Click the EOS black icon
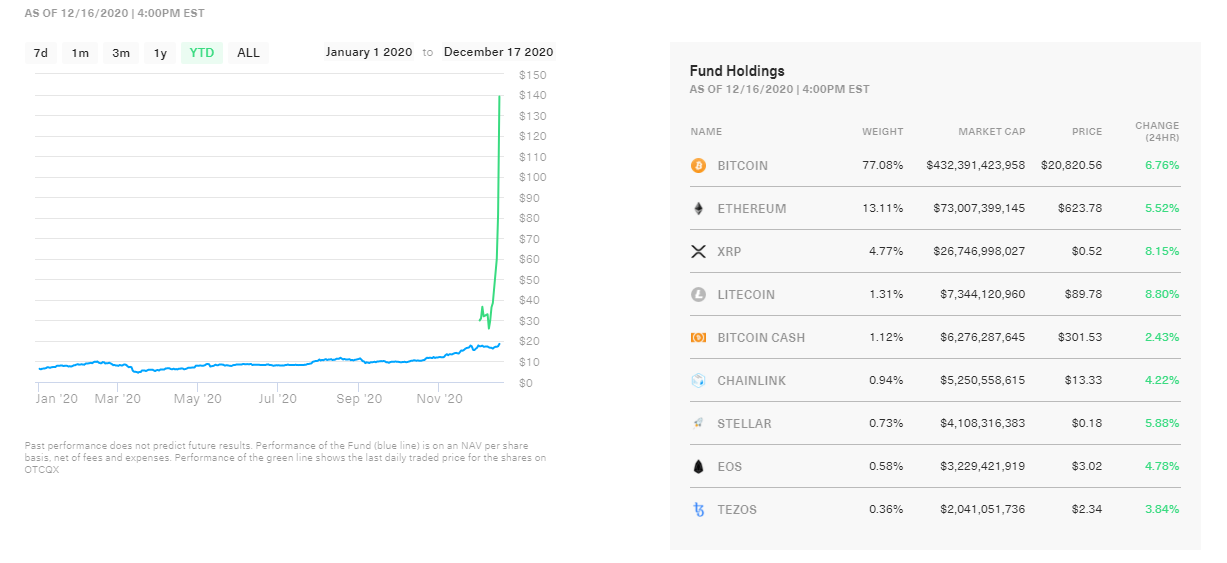The width and height of the screenshot is (1227, 563). point(698,466)
